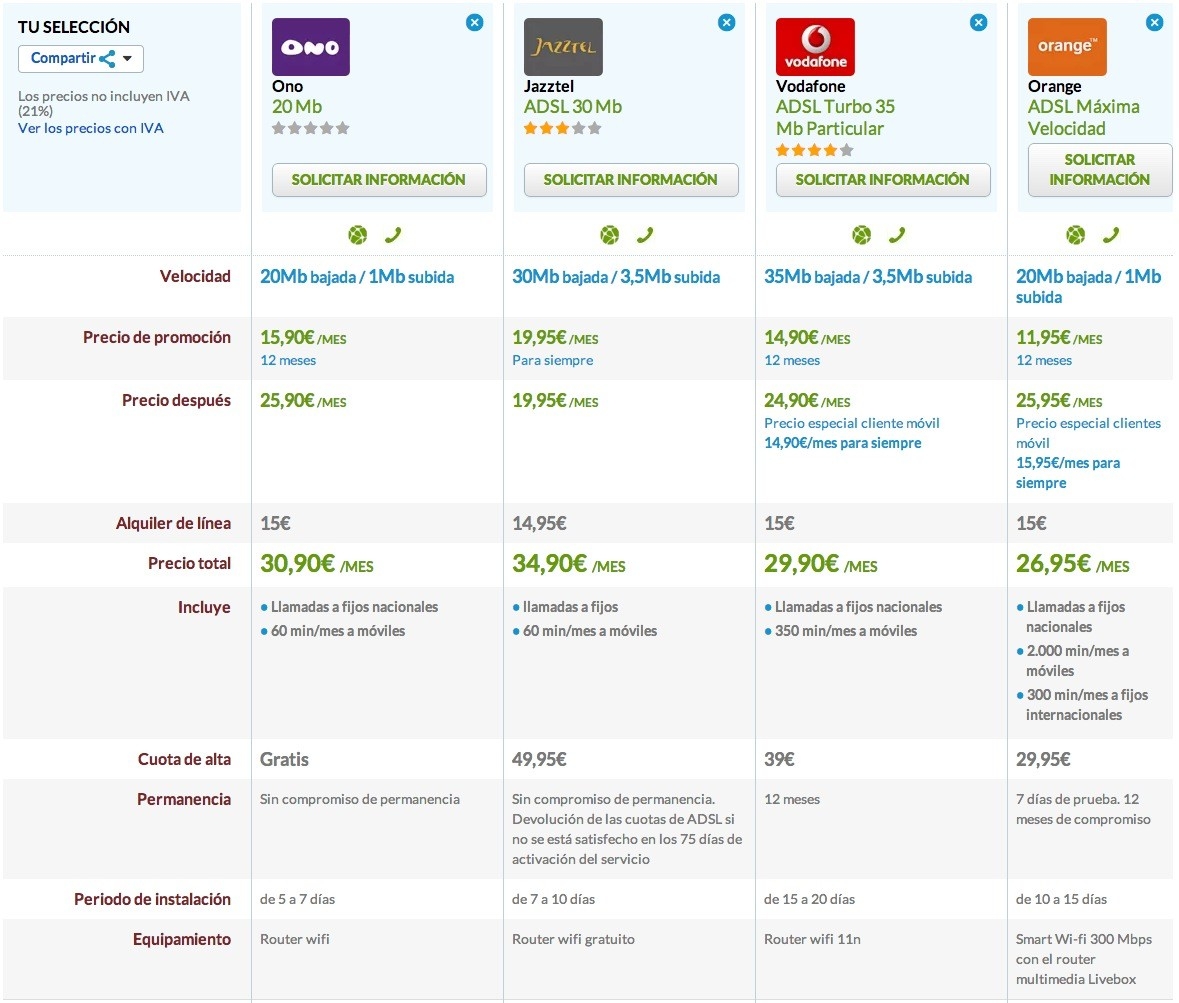Click the Vodafone star rating
The image size is (1179, 1003).
814,150
